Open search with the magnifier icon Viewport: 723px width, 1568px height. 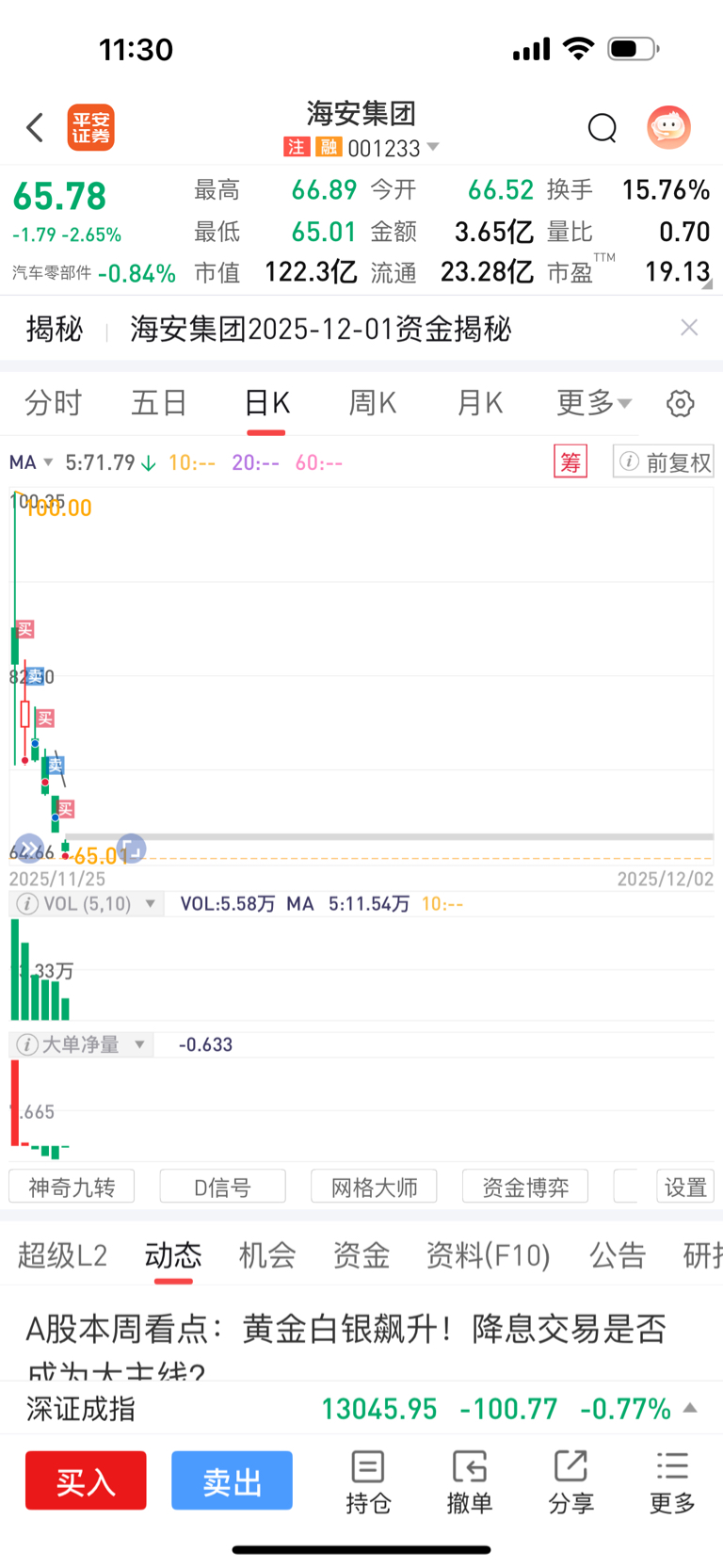(x=602, y=127)
